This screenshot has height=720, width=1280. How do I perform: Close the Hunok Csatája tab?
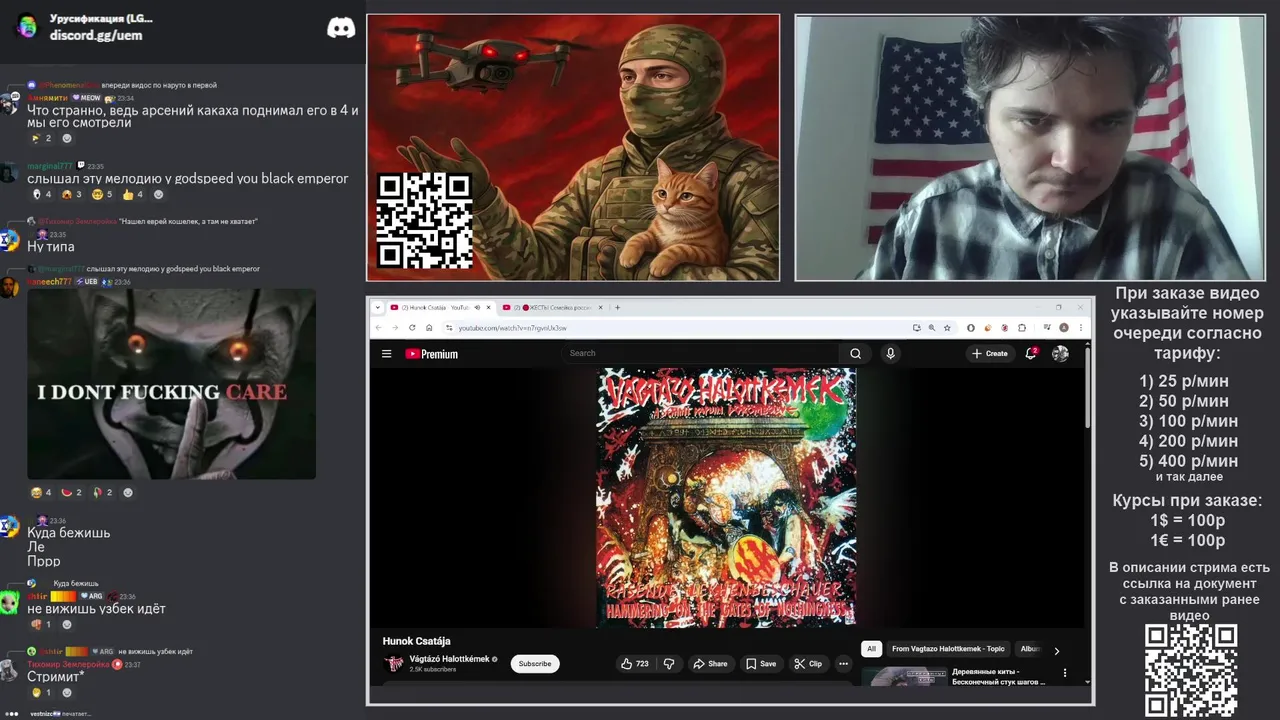click(x=488, y=307)
